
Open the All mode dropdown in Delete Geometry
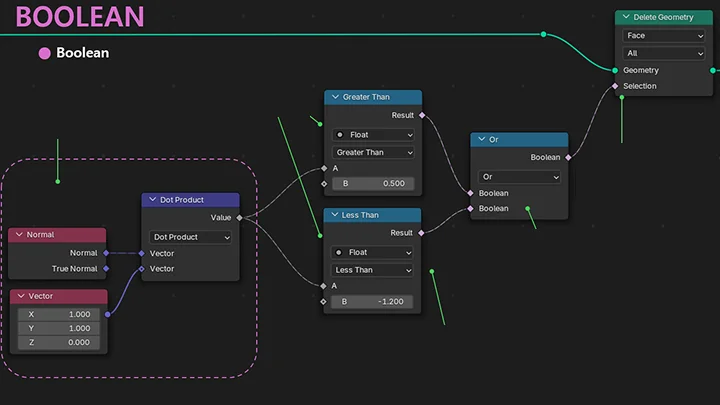[x=664, y=53]
